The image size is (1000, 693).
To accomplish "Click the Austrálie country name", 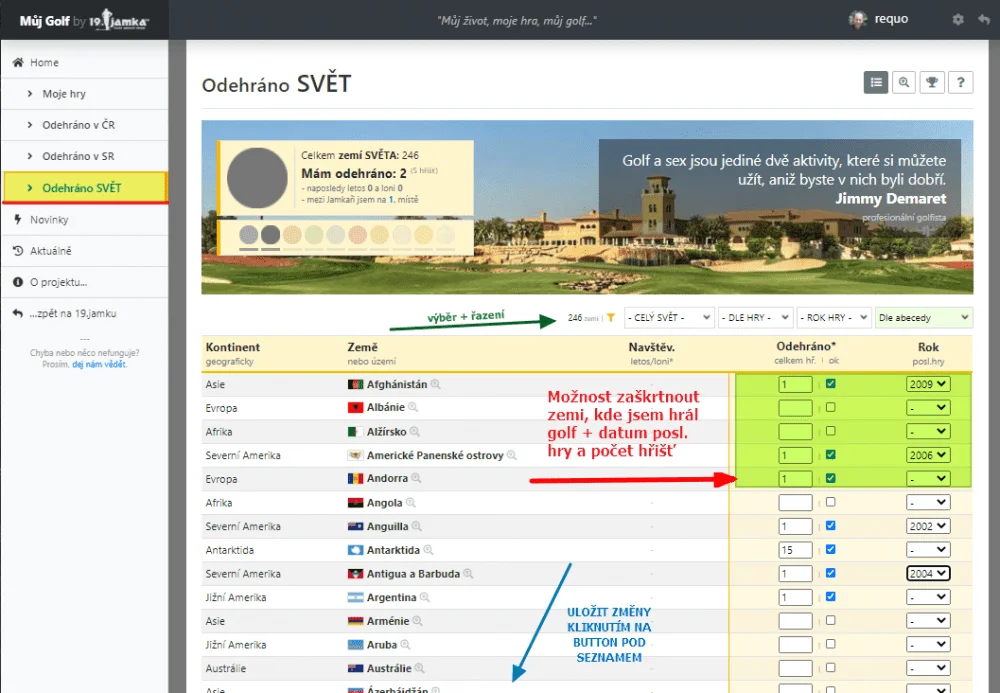I will [389, 668].
